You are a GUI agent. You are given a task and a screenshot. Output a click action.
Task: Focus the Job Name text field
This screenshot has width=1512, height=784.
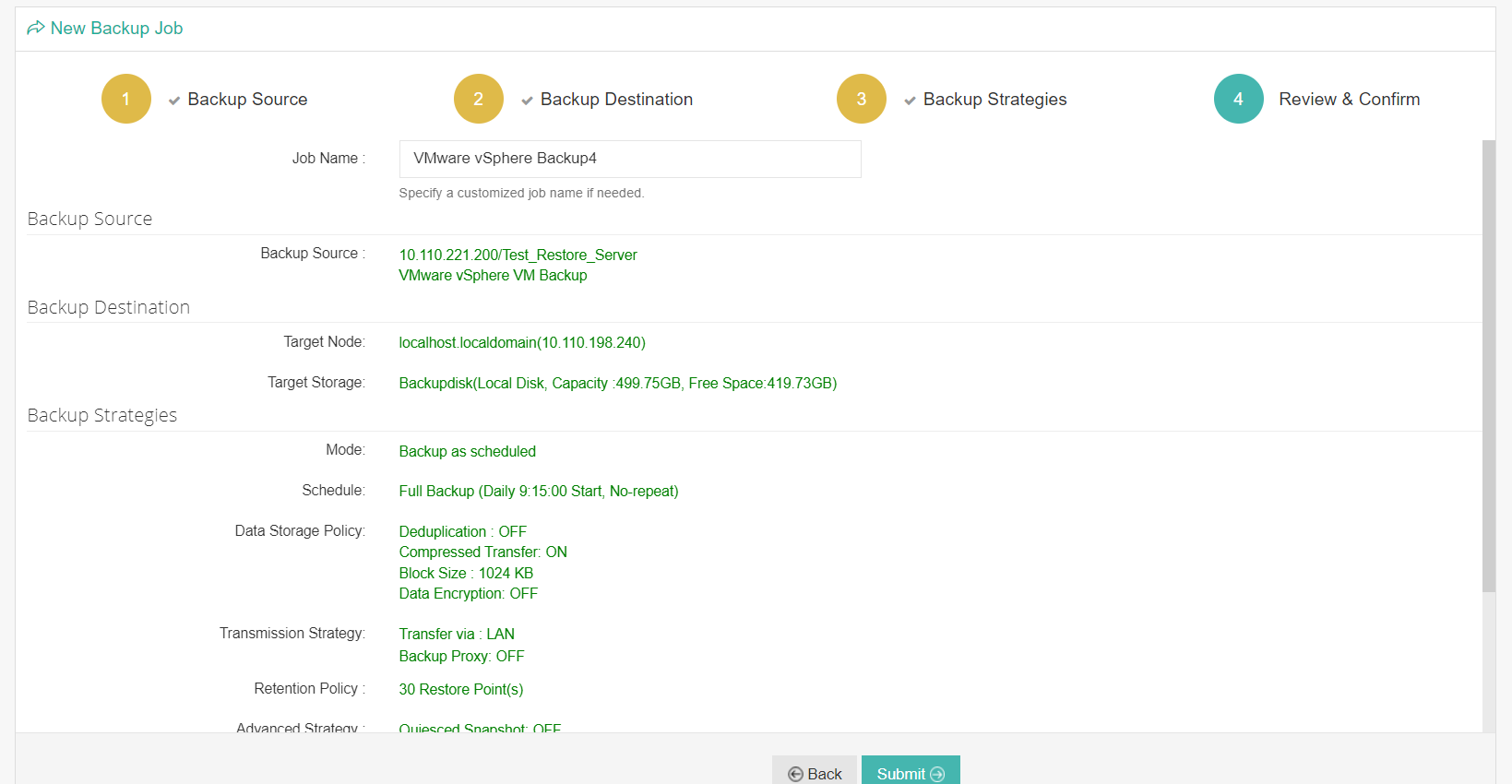629,159
